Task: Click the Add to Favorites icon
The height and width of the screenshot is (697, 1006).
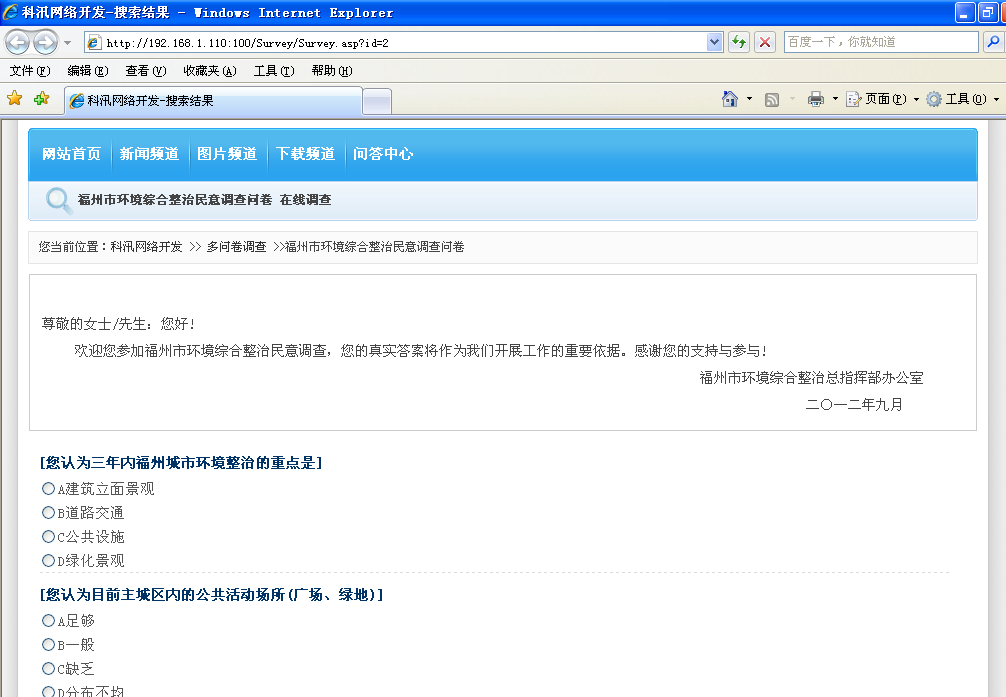Action: pyautogui.click(x=40, y=99)
